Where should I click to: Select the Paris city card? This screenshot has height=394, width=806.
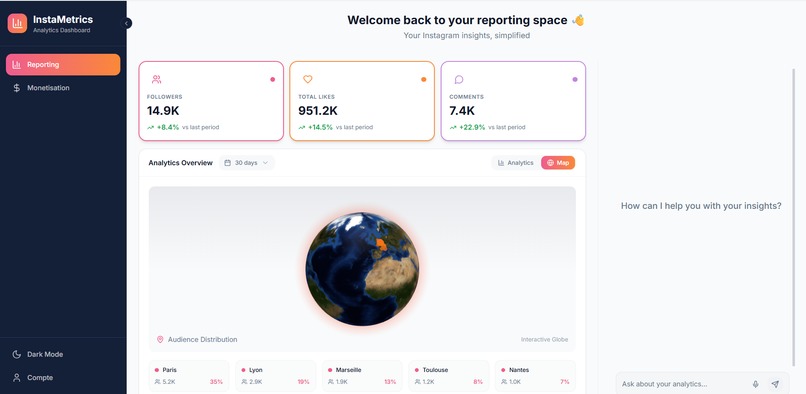(189, 376)
